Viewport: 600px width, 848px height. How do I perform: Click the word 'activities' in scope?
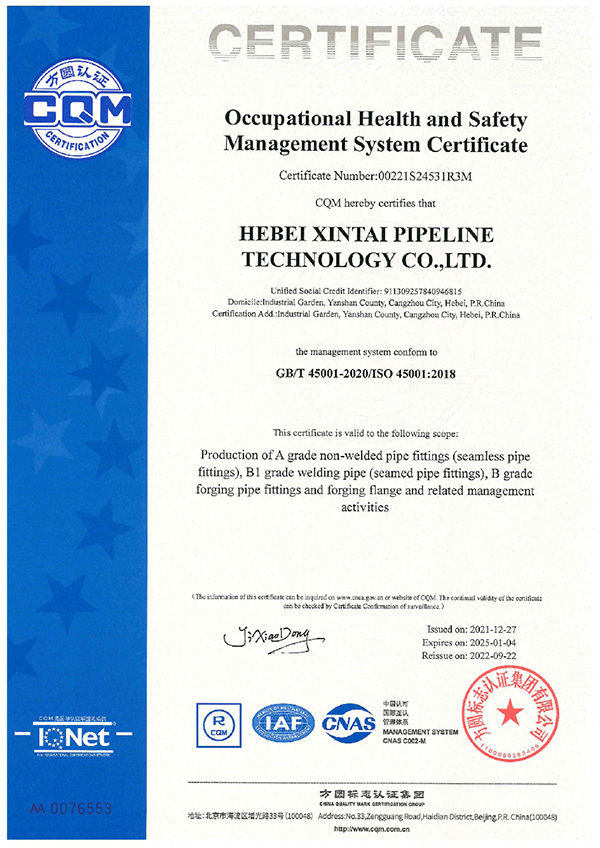(x=365, y=507)
